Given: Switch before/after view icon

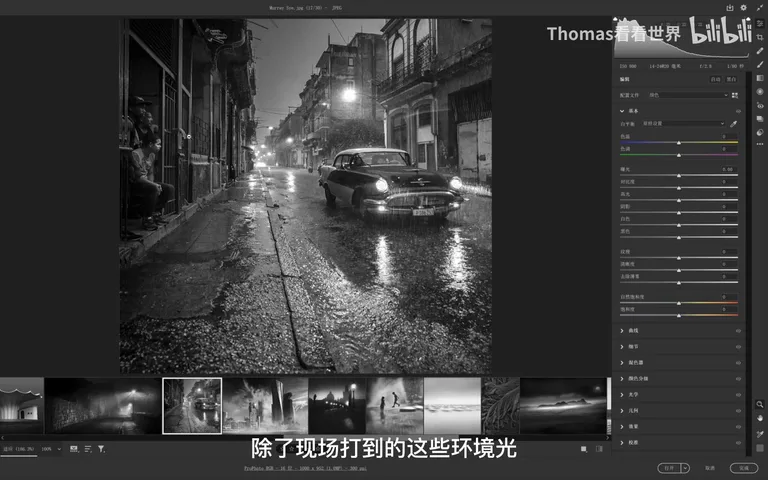Looking at the screenshot, I should 584,449.
